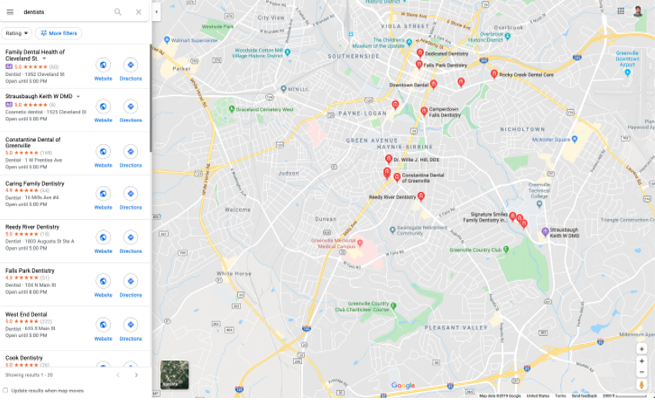Image resolution: width=655 pixels, height=404 pixels.
Task: Click the search magnifier icon
Action: [118, 12]
